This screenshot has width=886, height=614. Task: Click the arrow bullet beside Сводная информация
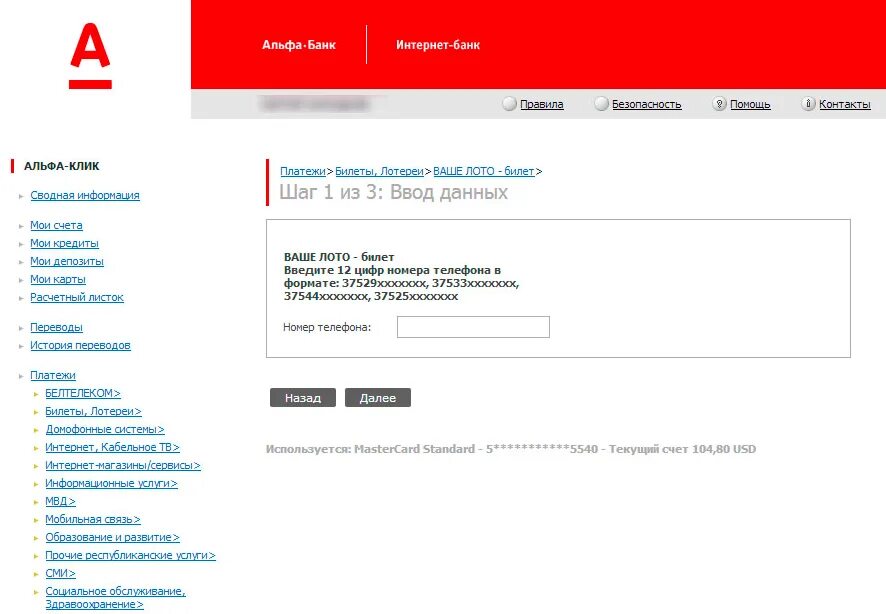click(21, 197)
